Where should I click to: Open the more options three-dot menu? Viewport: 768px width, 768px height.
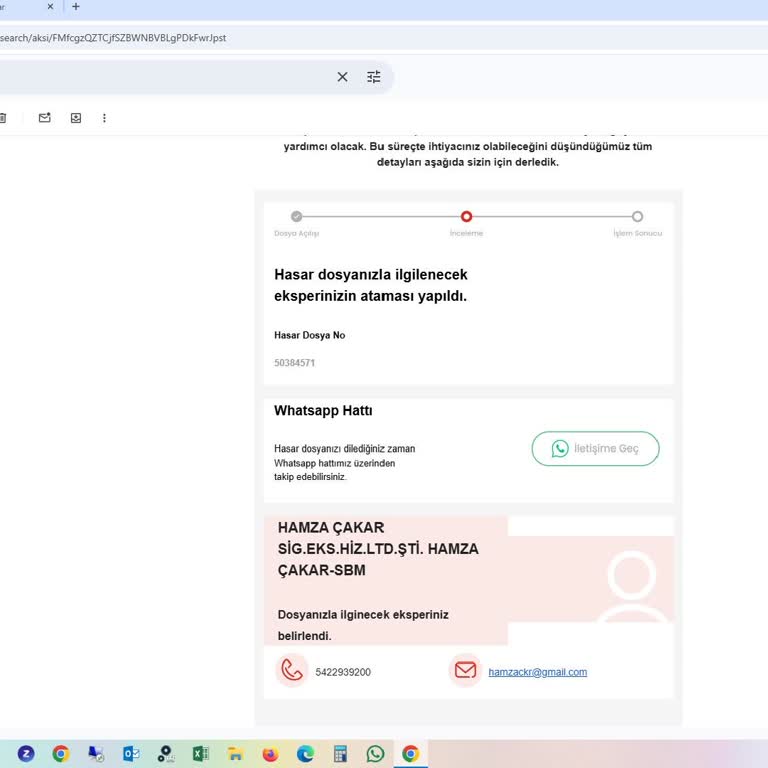pos(104,118)
